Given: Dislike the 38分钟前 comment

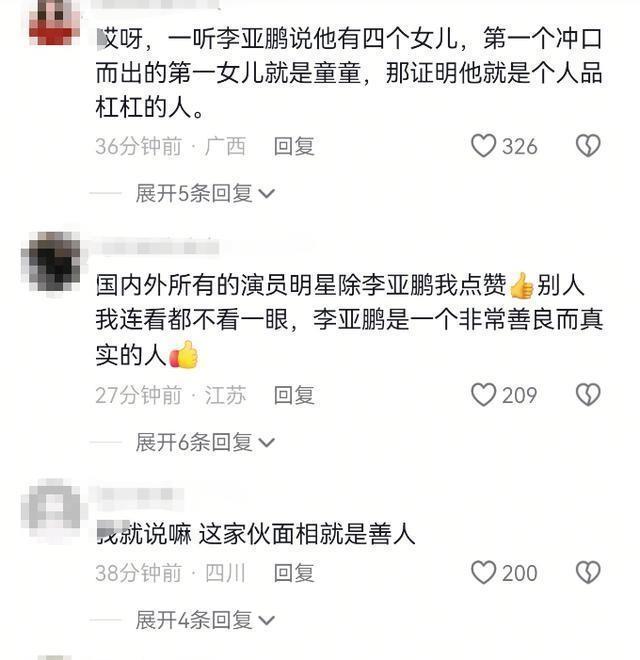Looking at the screenshot, I should pyautogui.click(x=588, y=572).
